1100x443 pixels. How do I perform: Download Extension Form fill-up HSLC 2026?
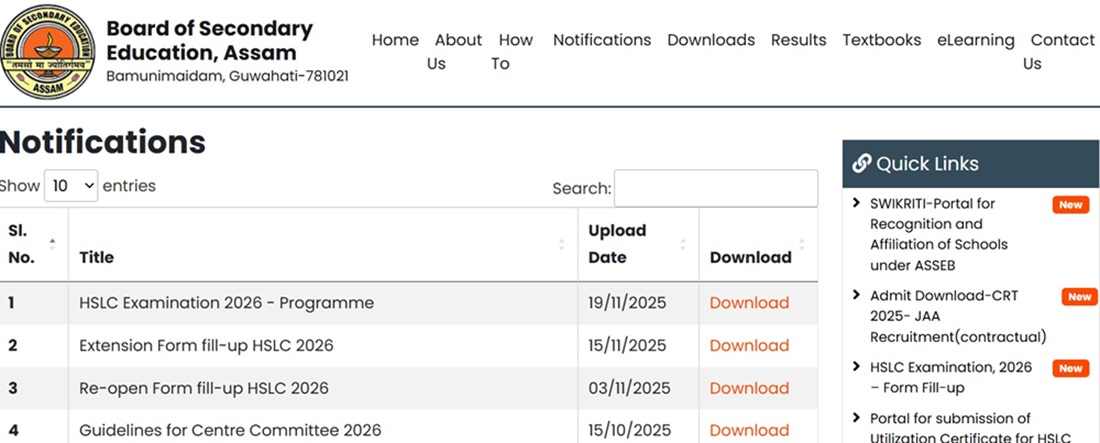(749, 346)
